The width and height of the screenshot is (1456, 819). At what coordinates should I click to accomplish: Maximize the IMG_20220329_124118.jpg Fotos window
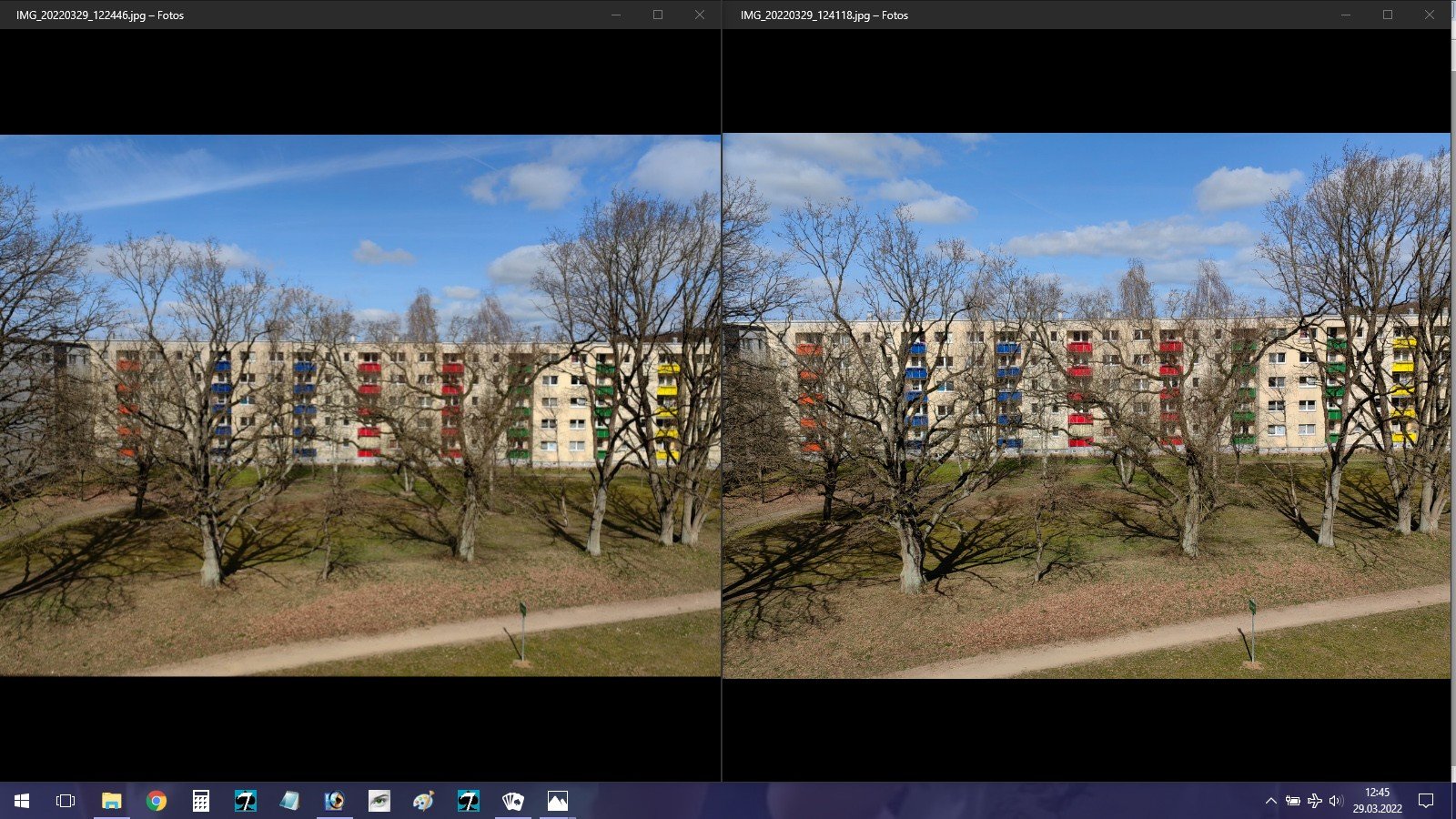(x=1388, y=15)
